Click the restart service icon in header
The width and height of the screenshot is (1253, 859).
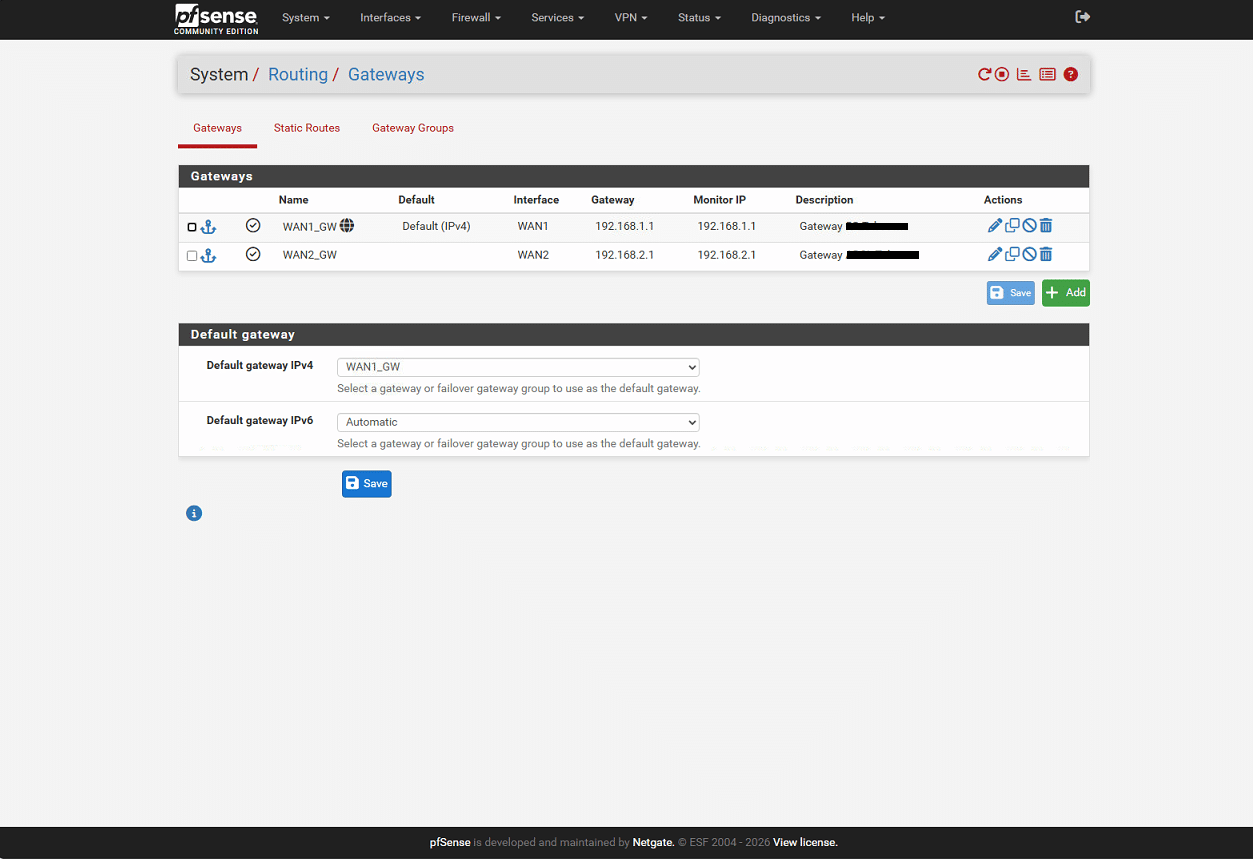pyautogui.click(x=984, y=75)
